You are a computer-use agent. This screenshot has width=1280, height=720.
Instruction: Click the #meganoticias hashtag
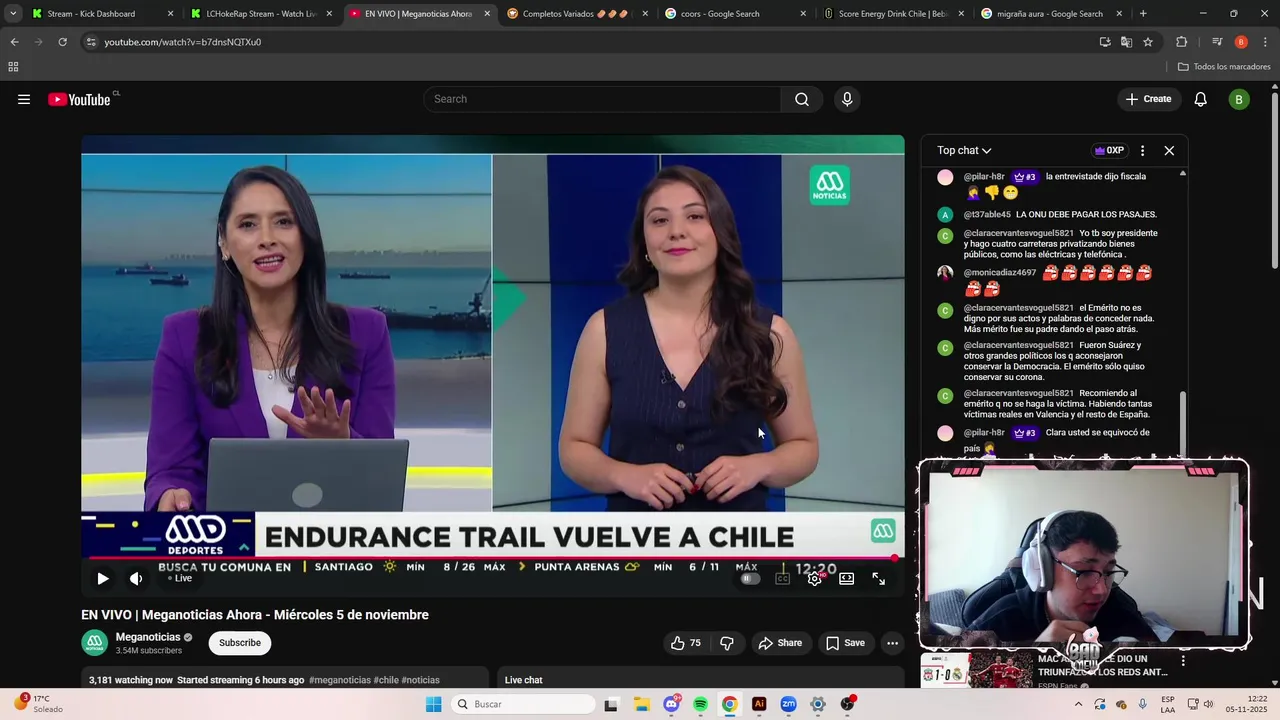340,680
